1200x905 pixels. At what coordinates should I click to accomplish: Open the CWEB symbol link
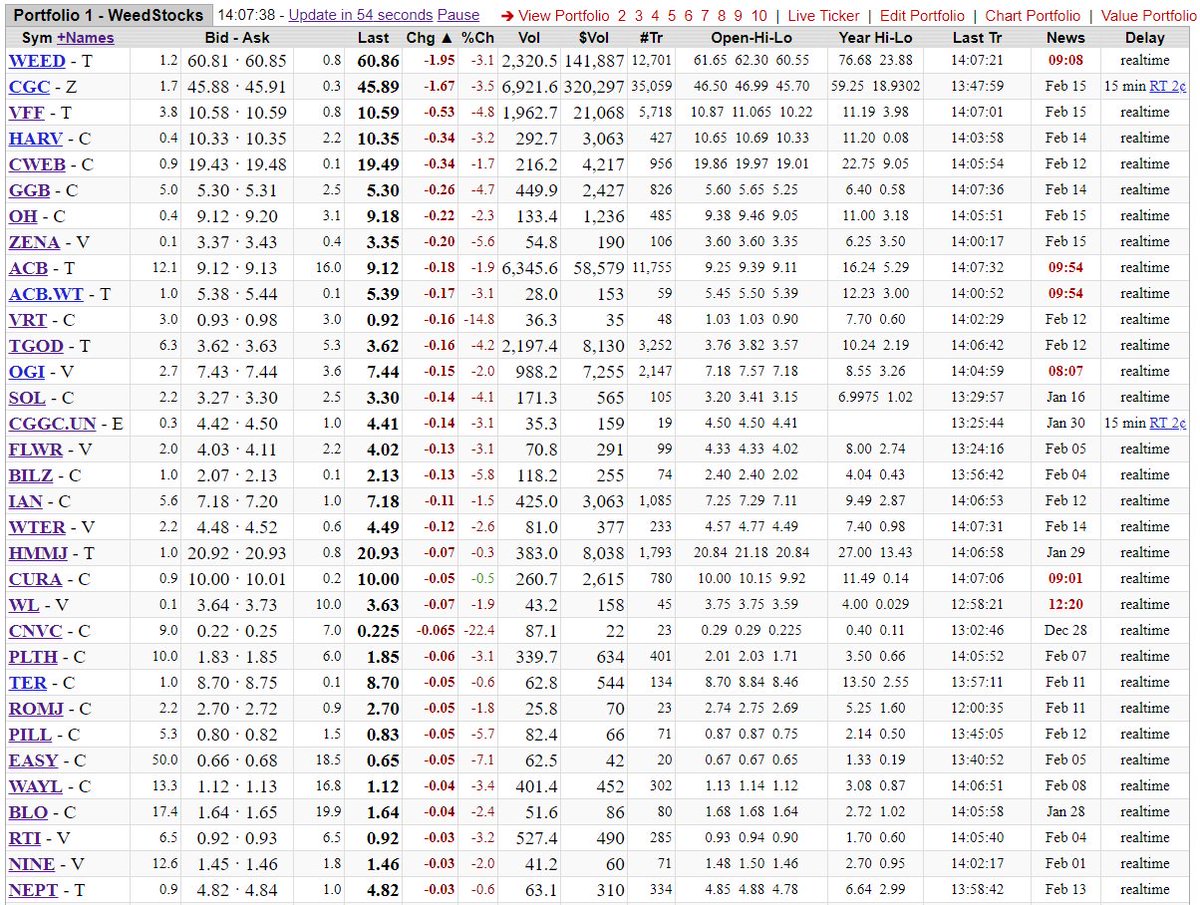(36, 165)
